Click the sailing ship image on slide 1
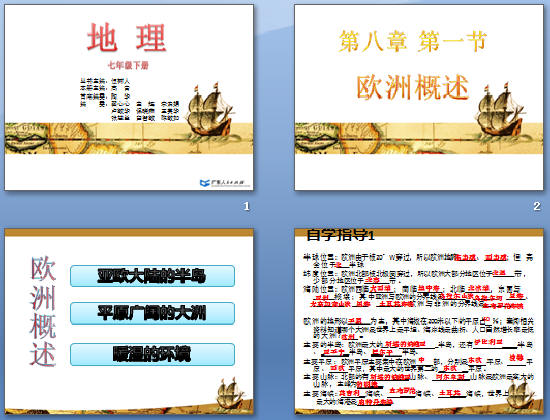This screenshot has height=420, width=550. pyautogui.click(x=209, y=110)
